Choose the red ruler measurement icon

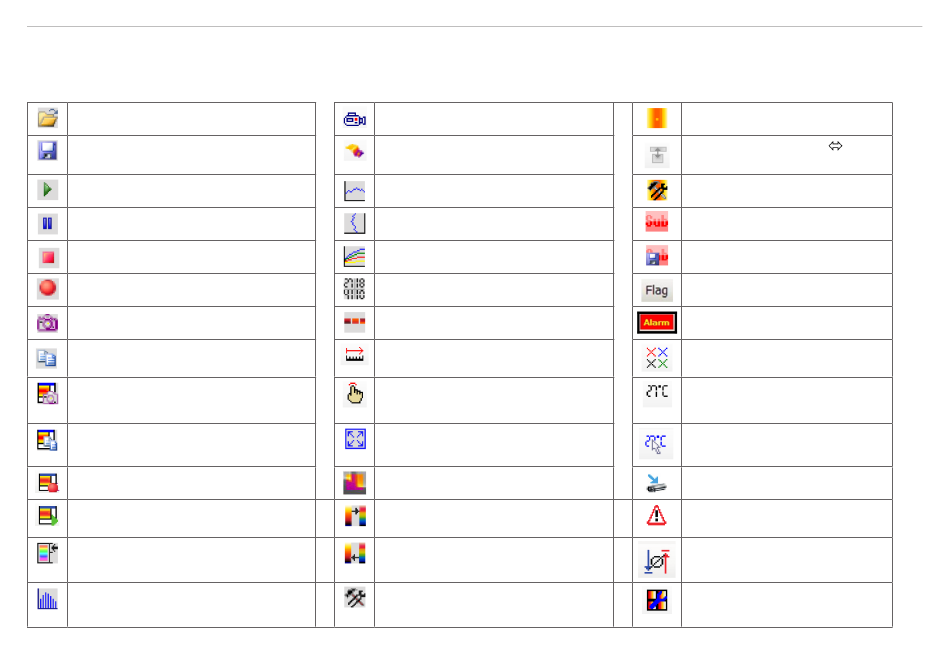pos(354,354)
